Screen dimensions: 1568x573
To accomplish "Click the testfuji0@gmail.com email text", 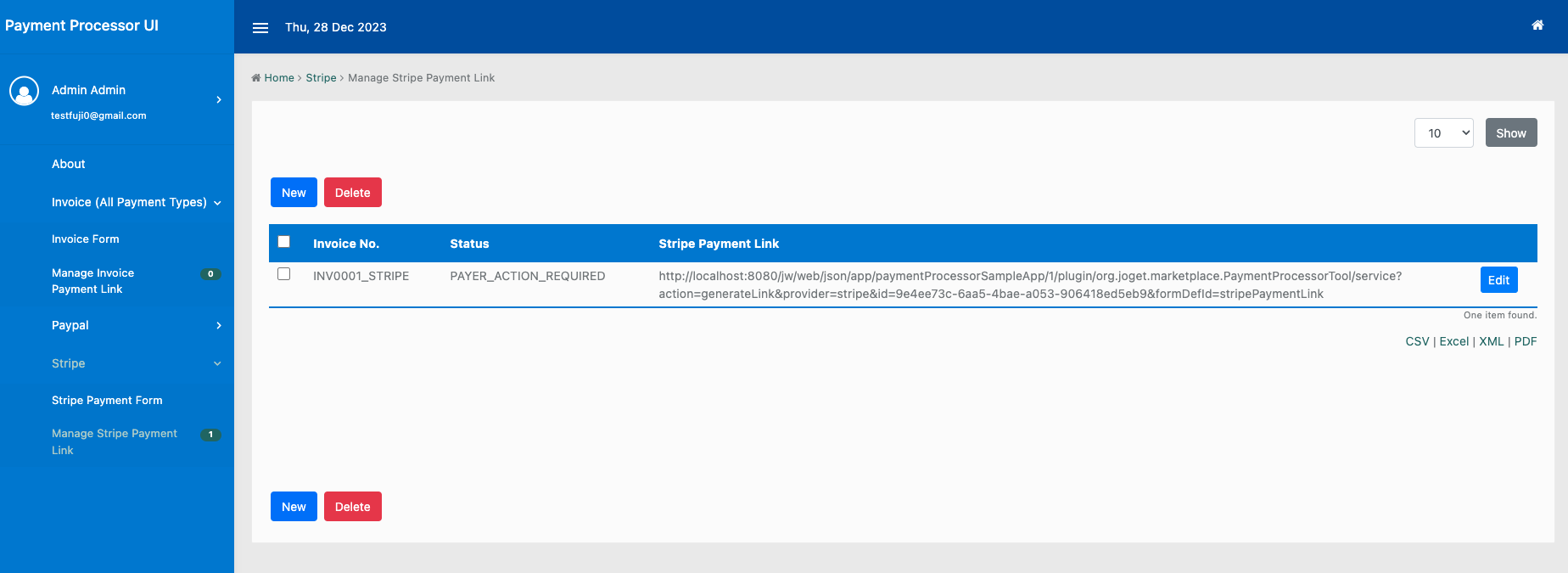I will (98, 116).
